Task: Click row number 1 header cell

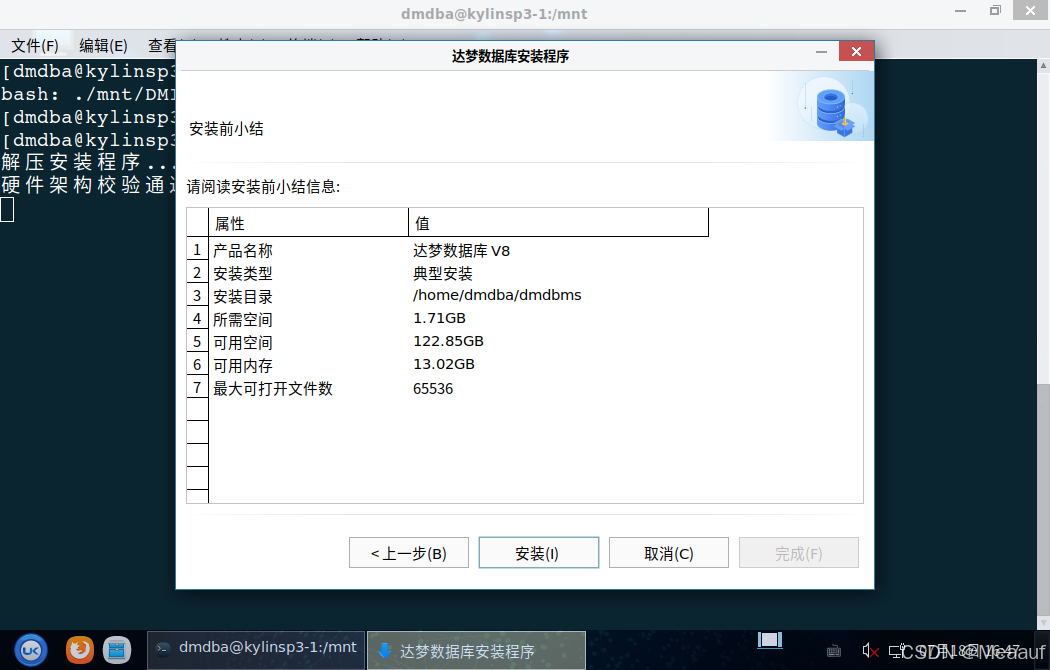Action: pos(198,250)
